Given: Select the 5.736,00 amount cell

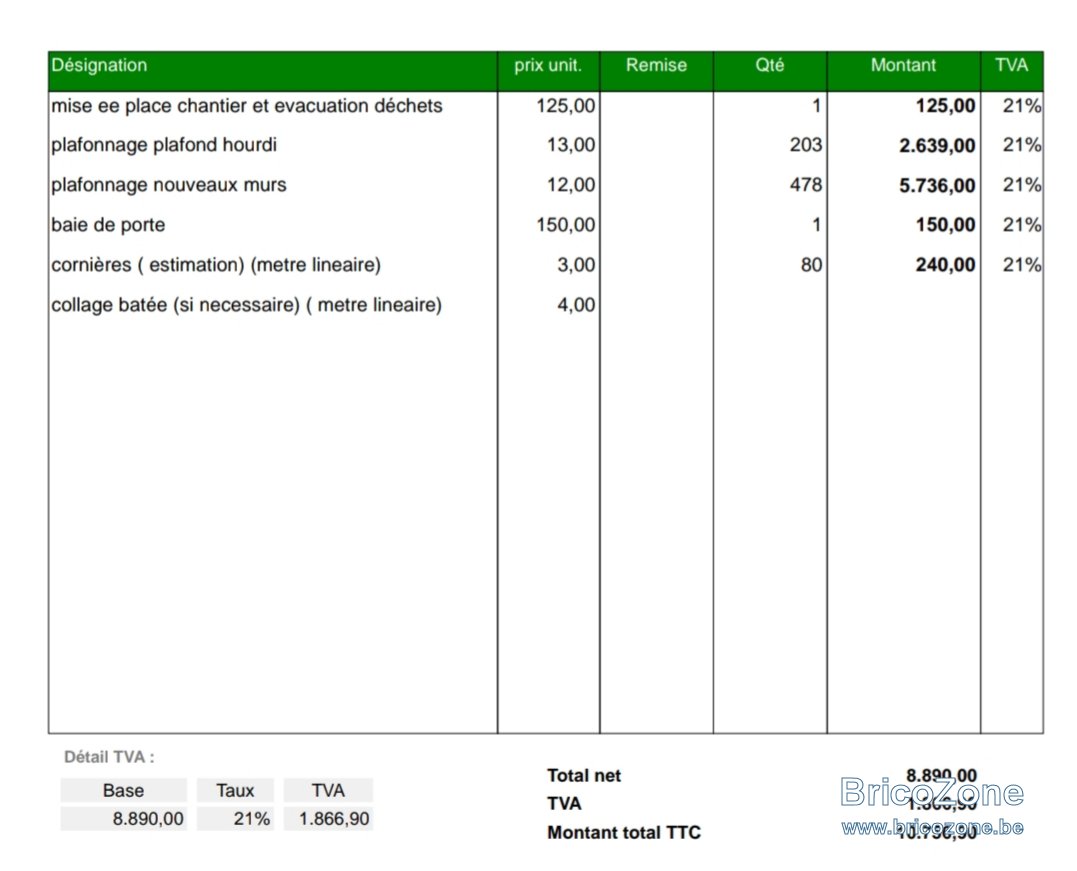Looking at the screenshot, I should tap(937, 186).
